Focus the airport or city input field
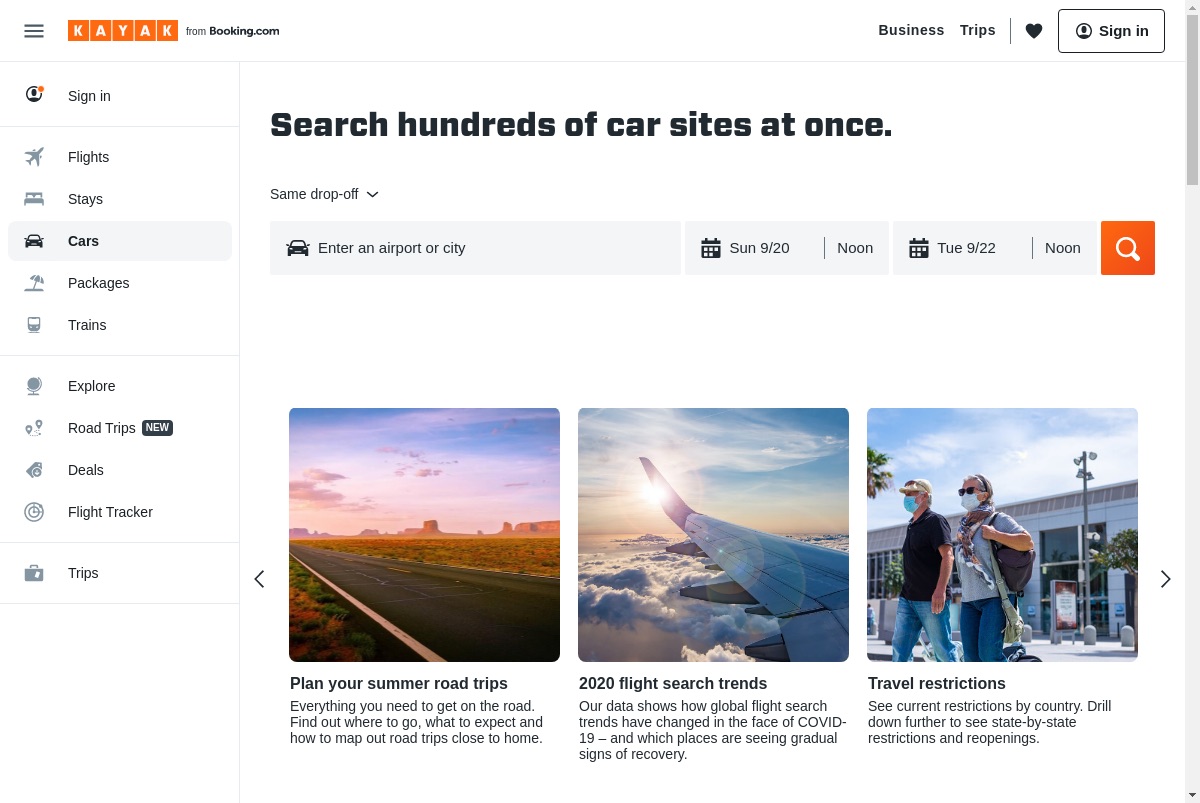 475,248
